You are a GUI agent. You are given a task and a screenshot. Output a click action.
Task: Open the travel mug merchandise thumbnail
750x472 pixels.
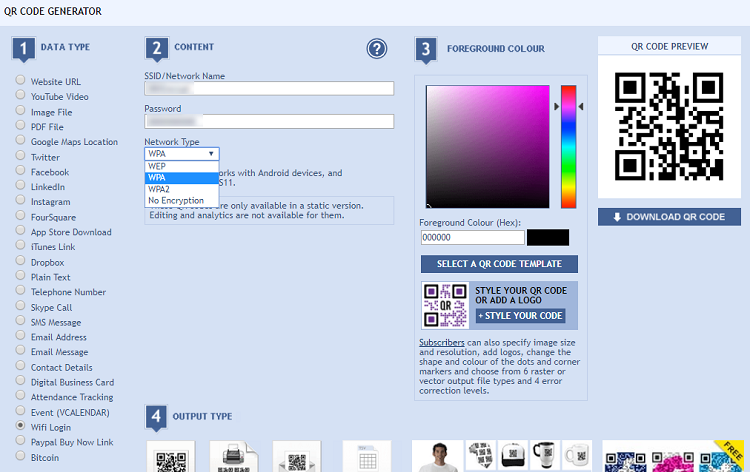544,455
